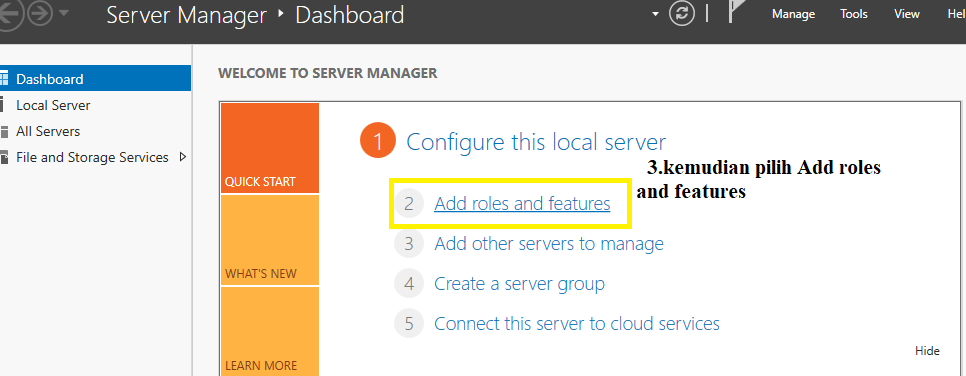The image size is (966, 376).
Task: Click Add roles and features link
Action: [x=522, y=203]
